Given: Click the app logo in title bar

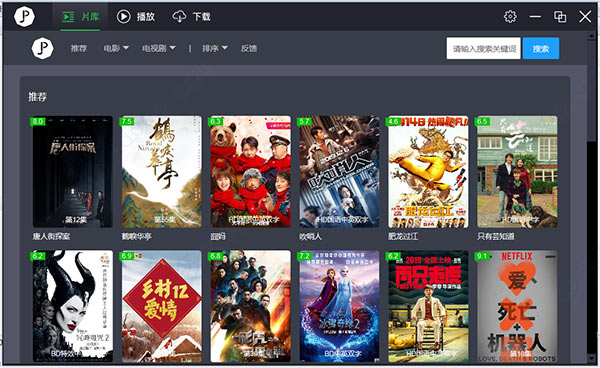Looking at the screenshot, I should 24,16.
